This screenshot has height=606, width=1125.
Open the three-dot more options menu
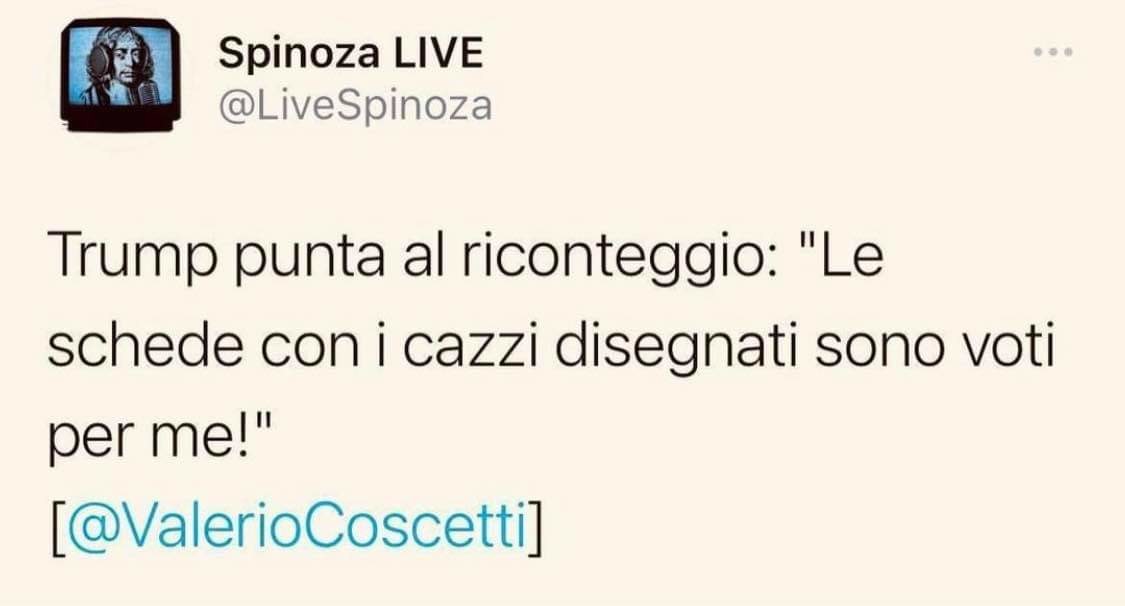pos(1053,52)
